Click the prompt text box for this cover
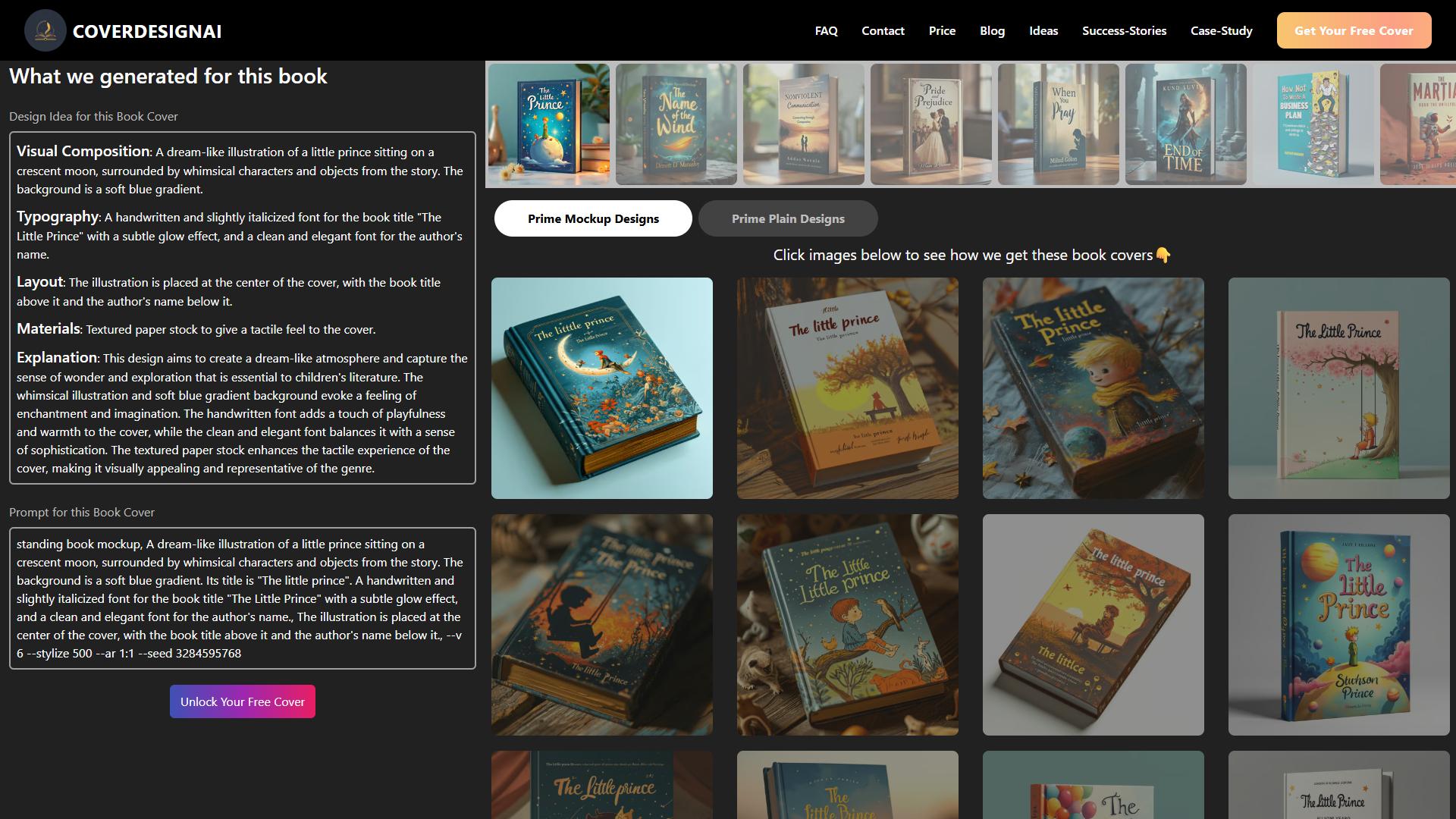The image size is (1456, 819). [x=243, y=598]
